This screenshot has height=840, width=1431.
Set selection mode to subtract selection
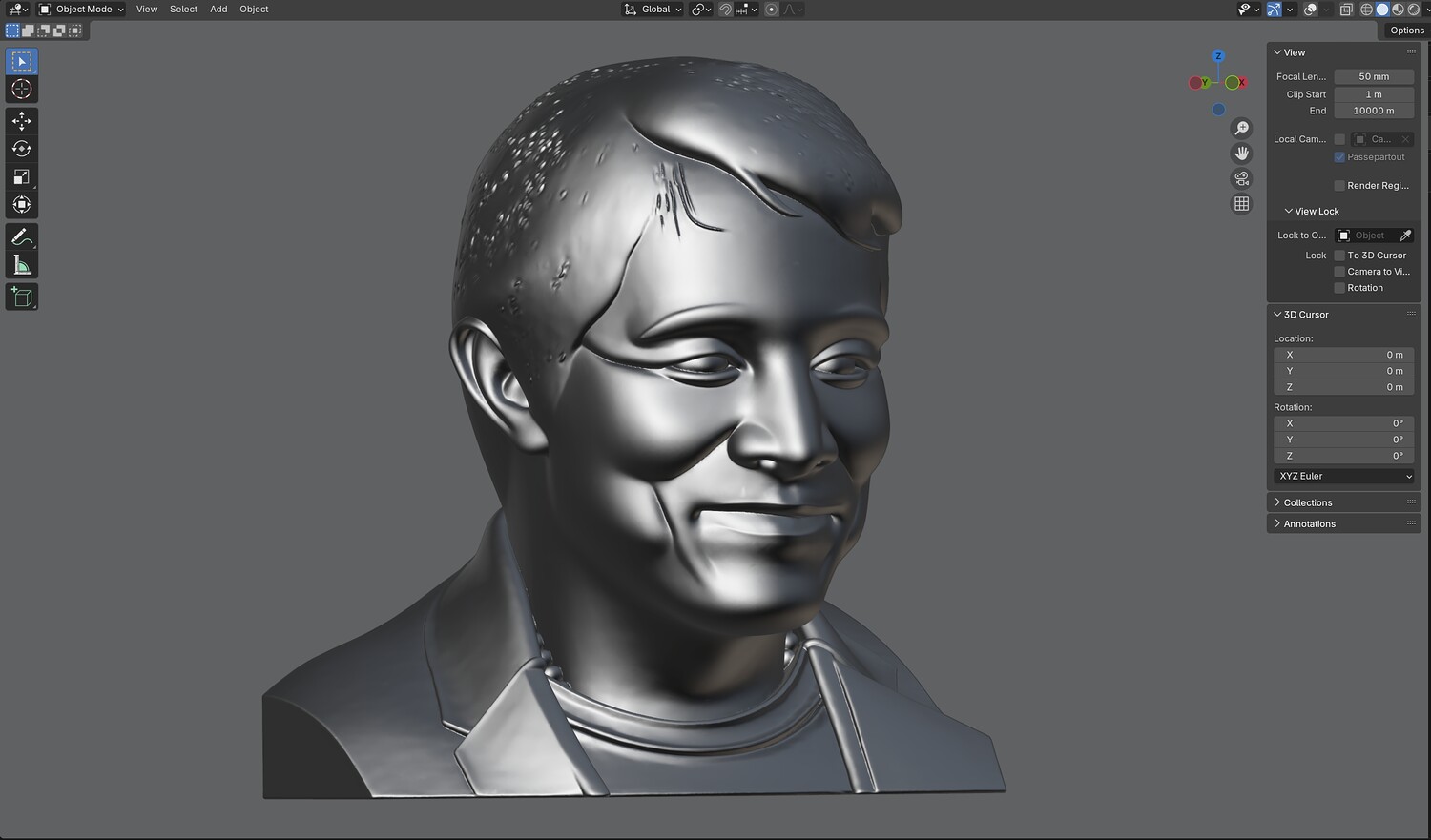[43, 31]
